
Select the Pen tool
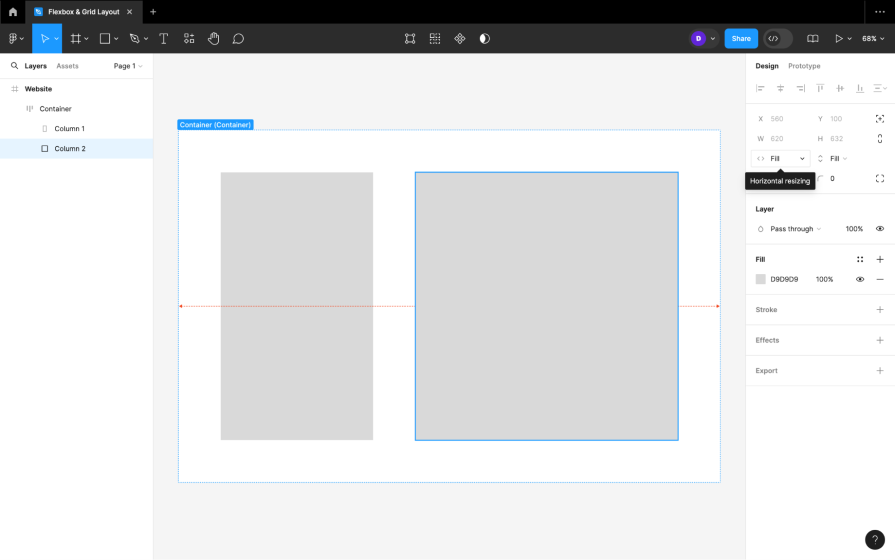pyautogui.click(x=134, y=39)
